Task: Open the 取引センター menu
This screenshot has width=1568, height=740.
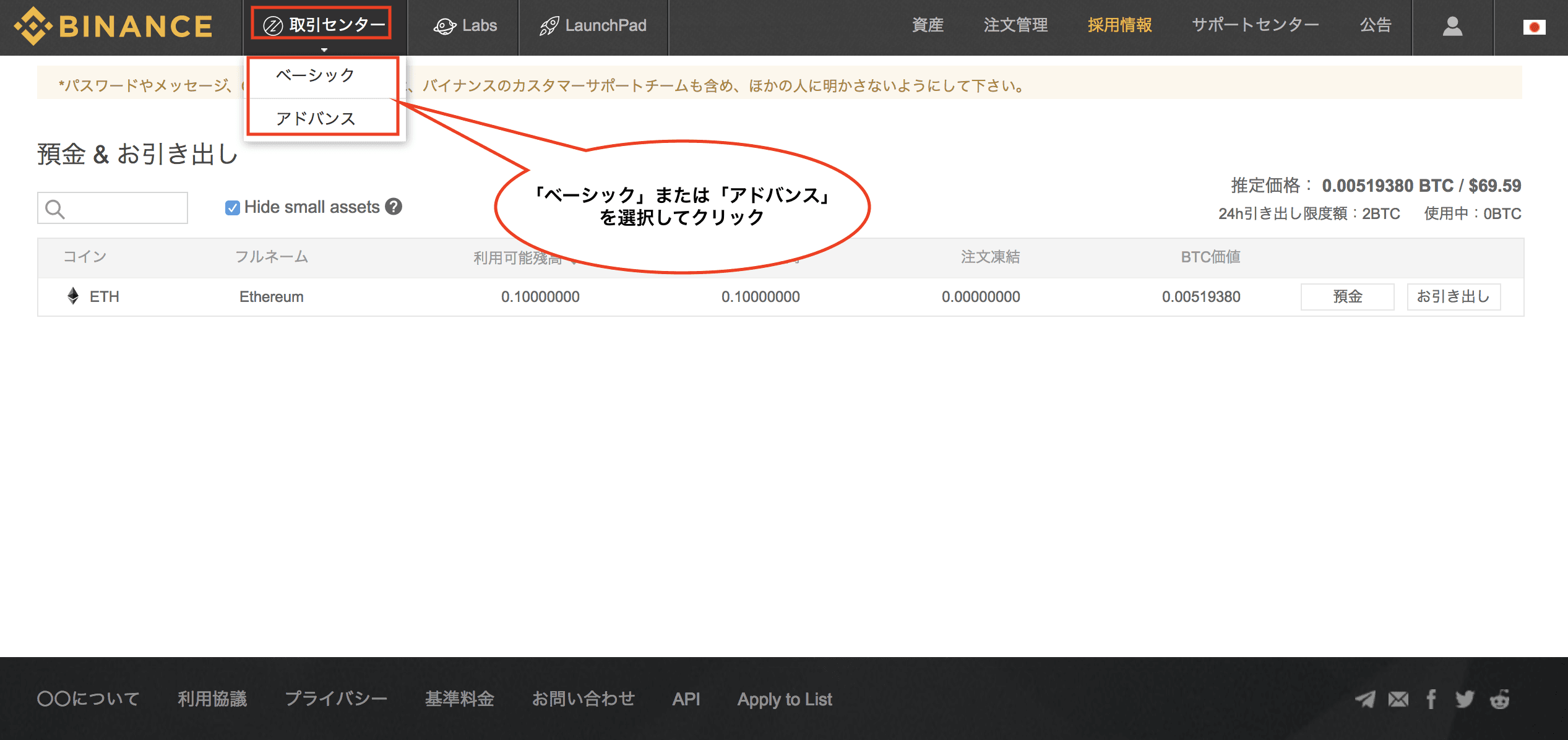Action: [x=324, y=25]
